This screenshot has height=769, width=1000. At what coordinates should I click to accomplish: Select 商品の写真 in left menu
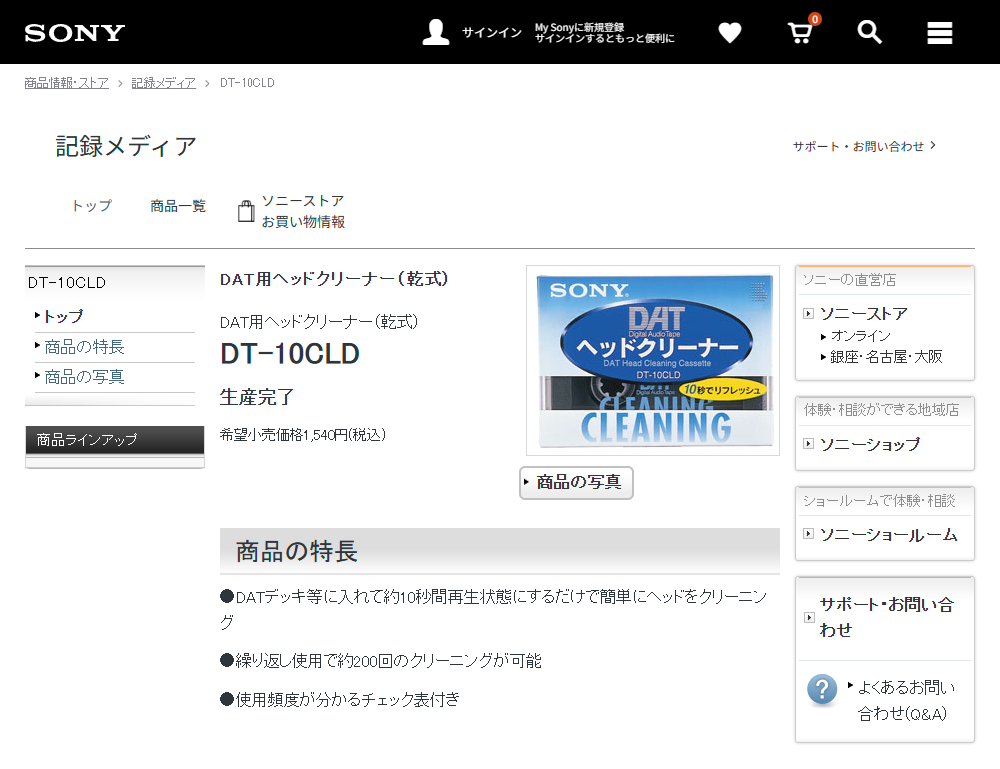click(x=84, y=377)
